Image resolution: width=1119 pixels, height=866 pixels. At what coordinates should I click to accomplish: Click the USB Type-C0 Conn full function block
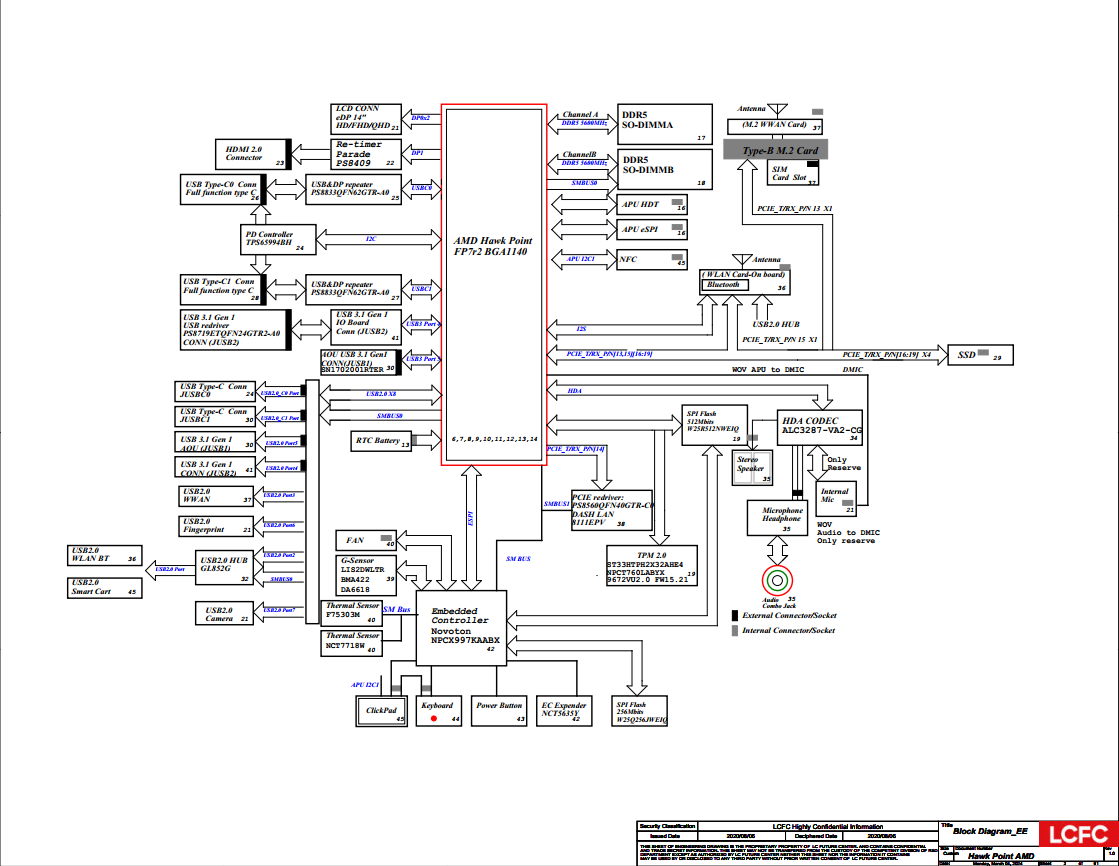[223, 189]
